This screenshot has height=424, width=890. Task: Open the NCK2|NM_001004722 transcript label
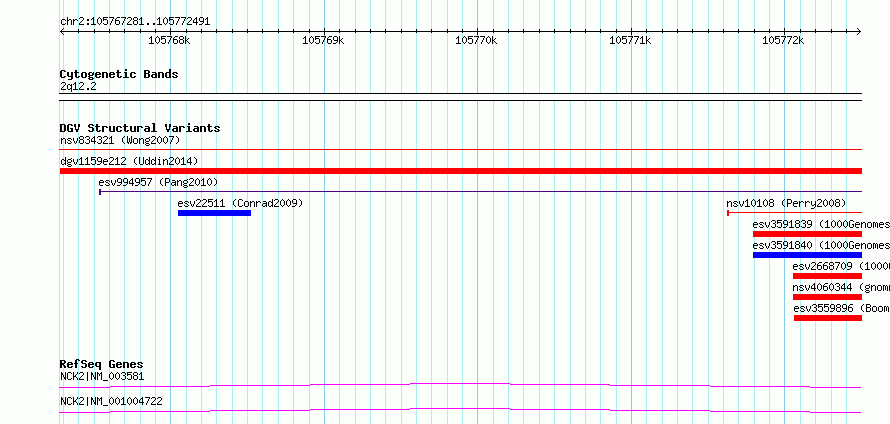pos(111,401)
